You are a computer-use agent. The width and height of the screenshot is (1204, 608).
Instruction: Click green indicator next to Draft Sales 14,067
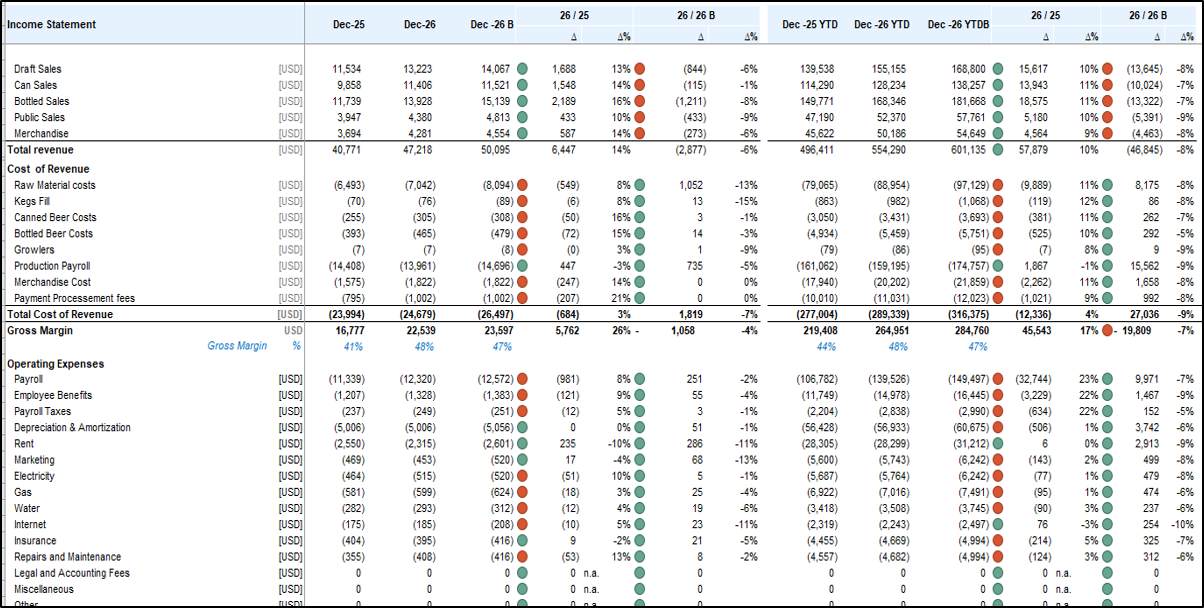522,69
